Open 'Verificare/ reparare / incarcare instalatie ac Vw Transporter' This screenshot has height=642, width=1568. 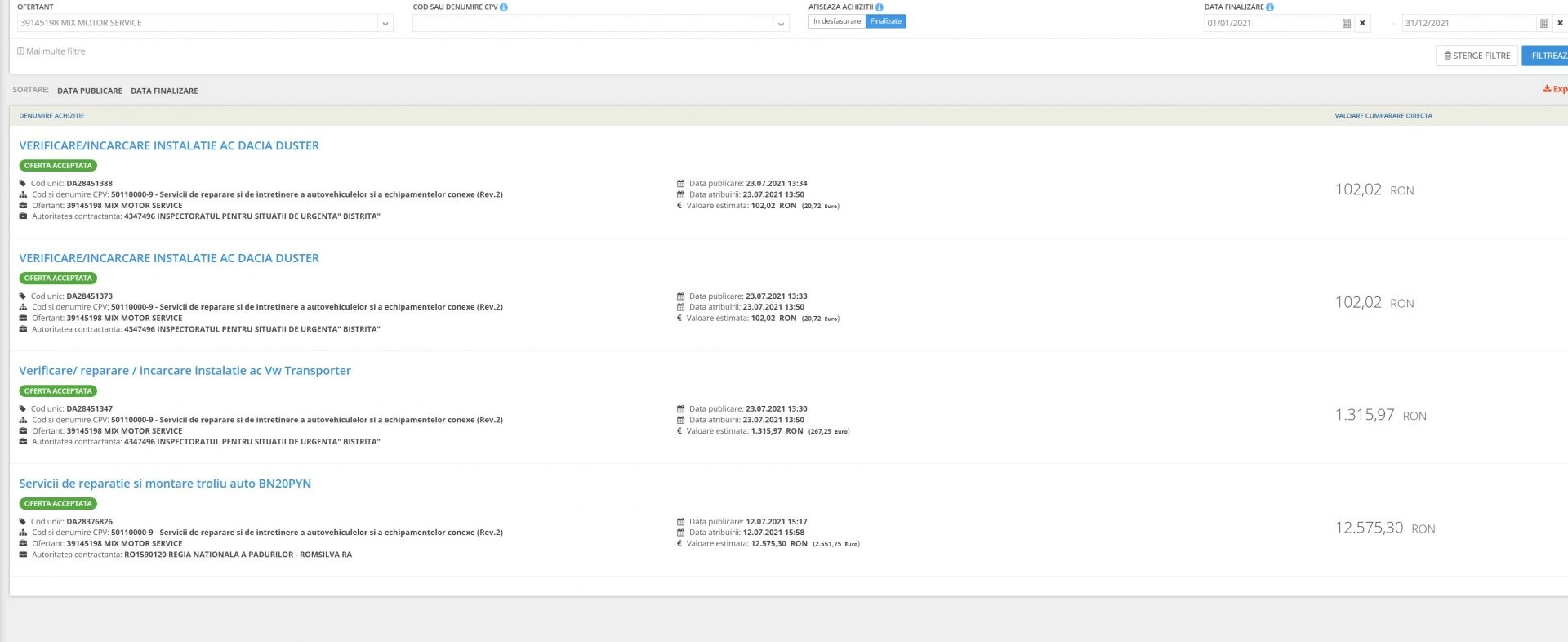tap(185, 371)
